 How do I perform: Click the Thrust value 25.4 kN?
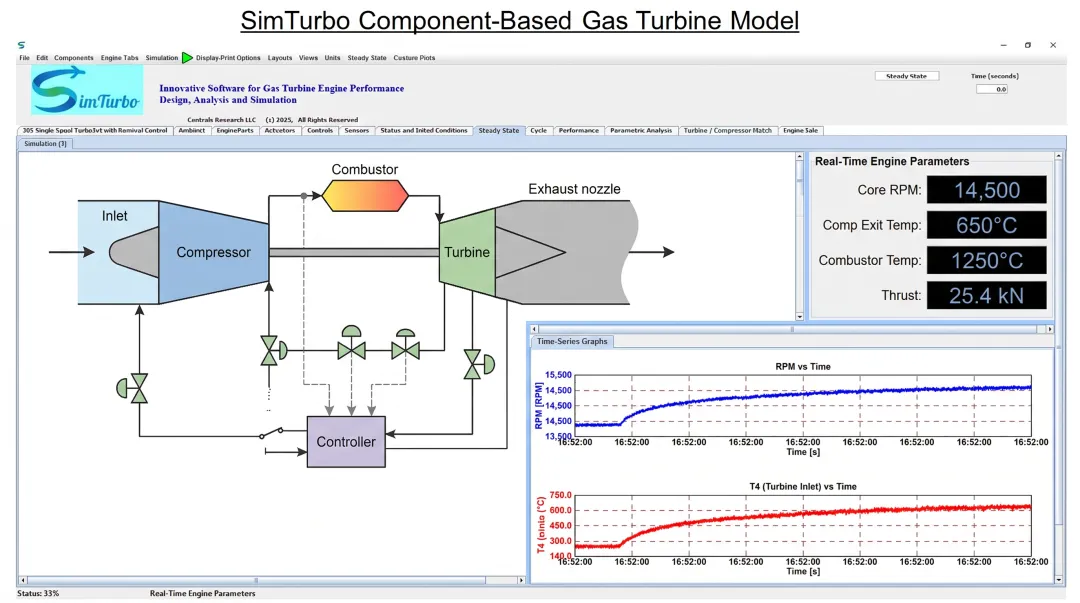[x=986, y=296]
